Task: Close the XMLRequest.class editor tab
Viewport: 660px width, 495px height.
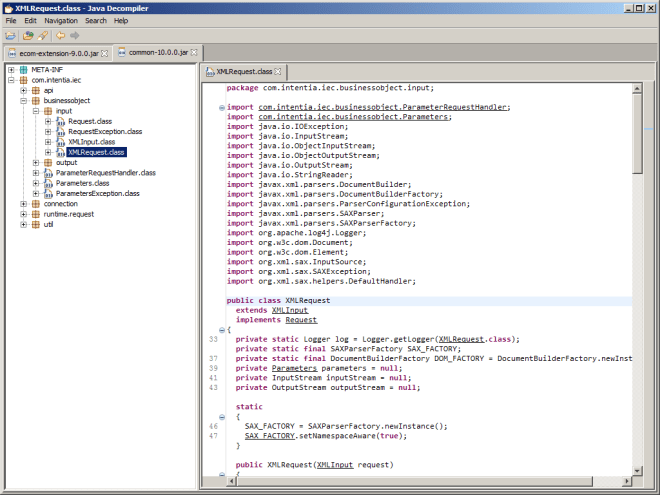Action: coord(280,72)
